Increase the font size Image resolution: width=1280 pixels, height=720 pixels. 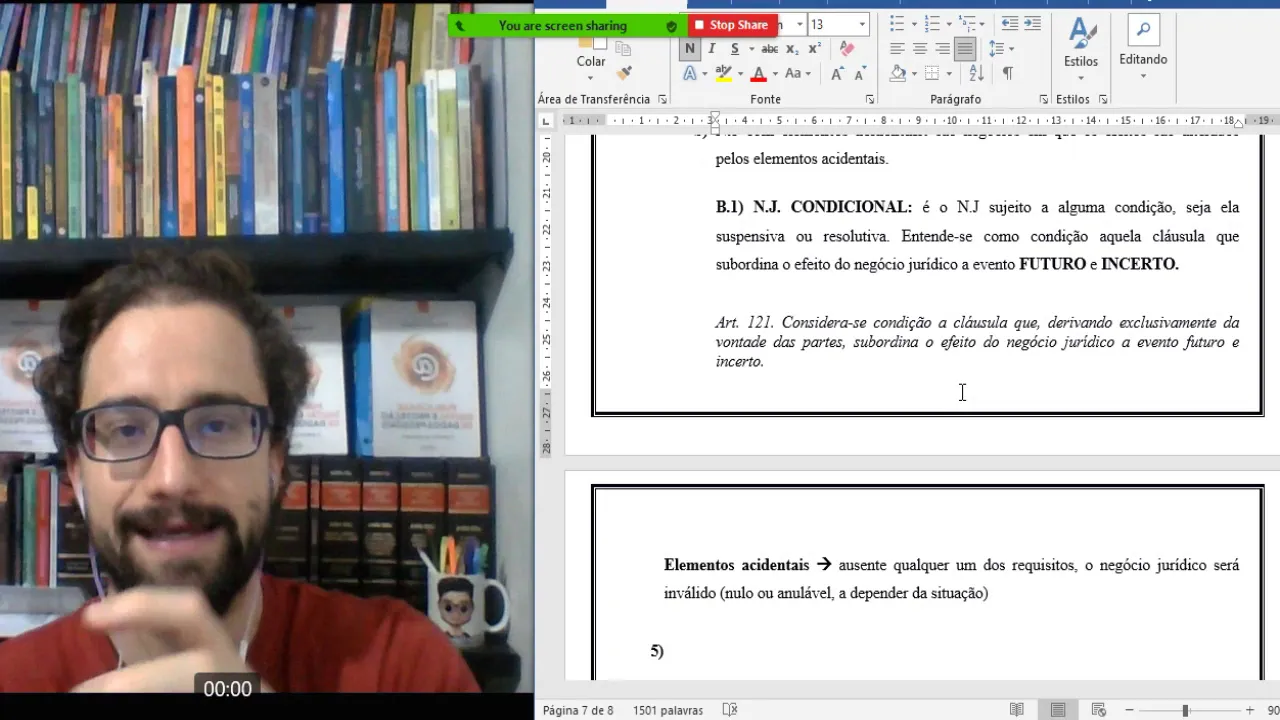837,74
